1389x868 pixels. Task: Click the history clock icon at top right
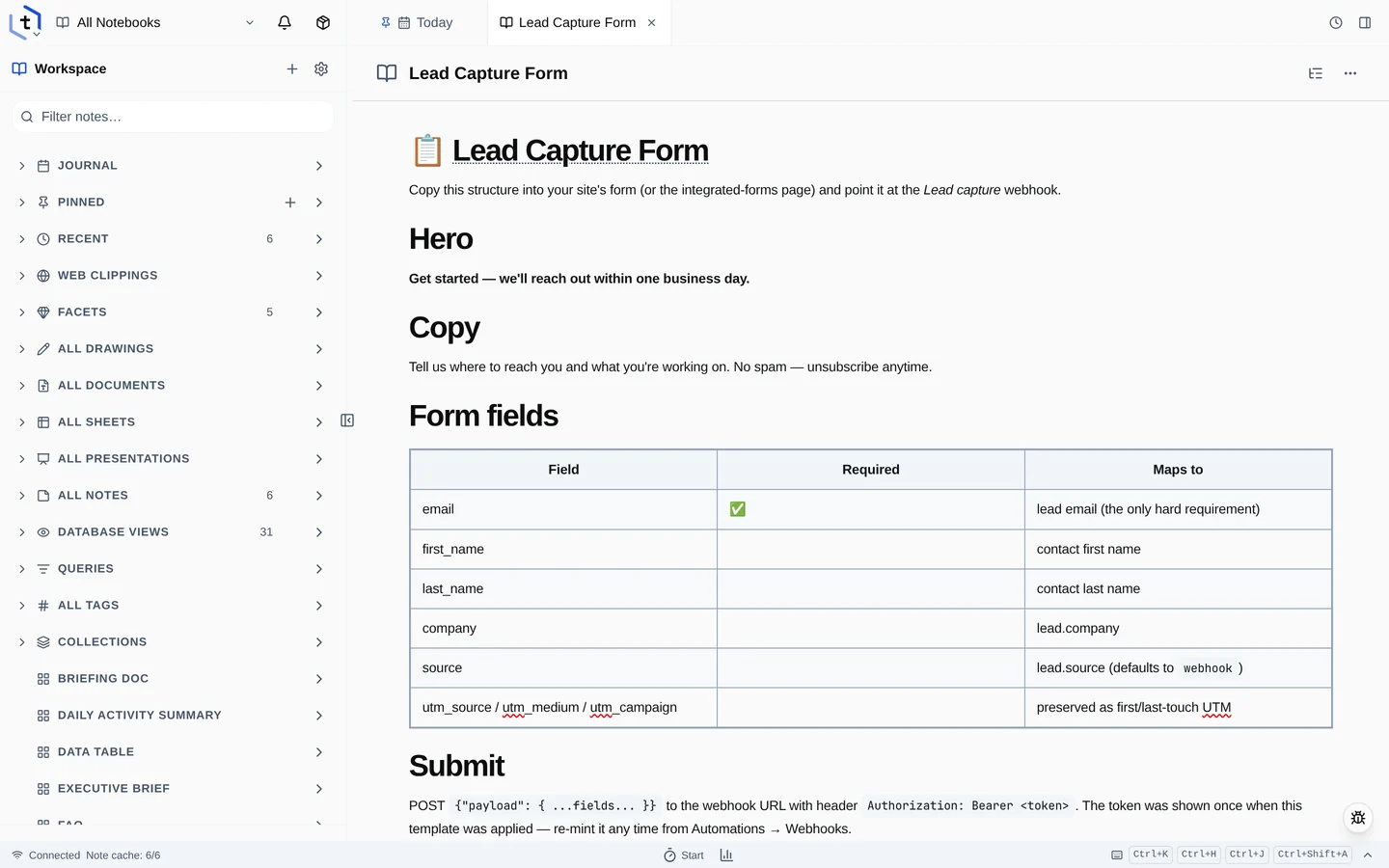pos(1336,22)
